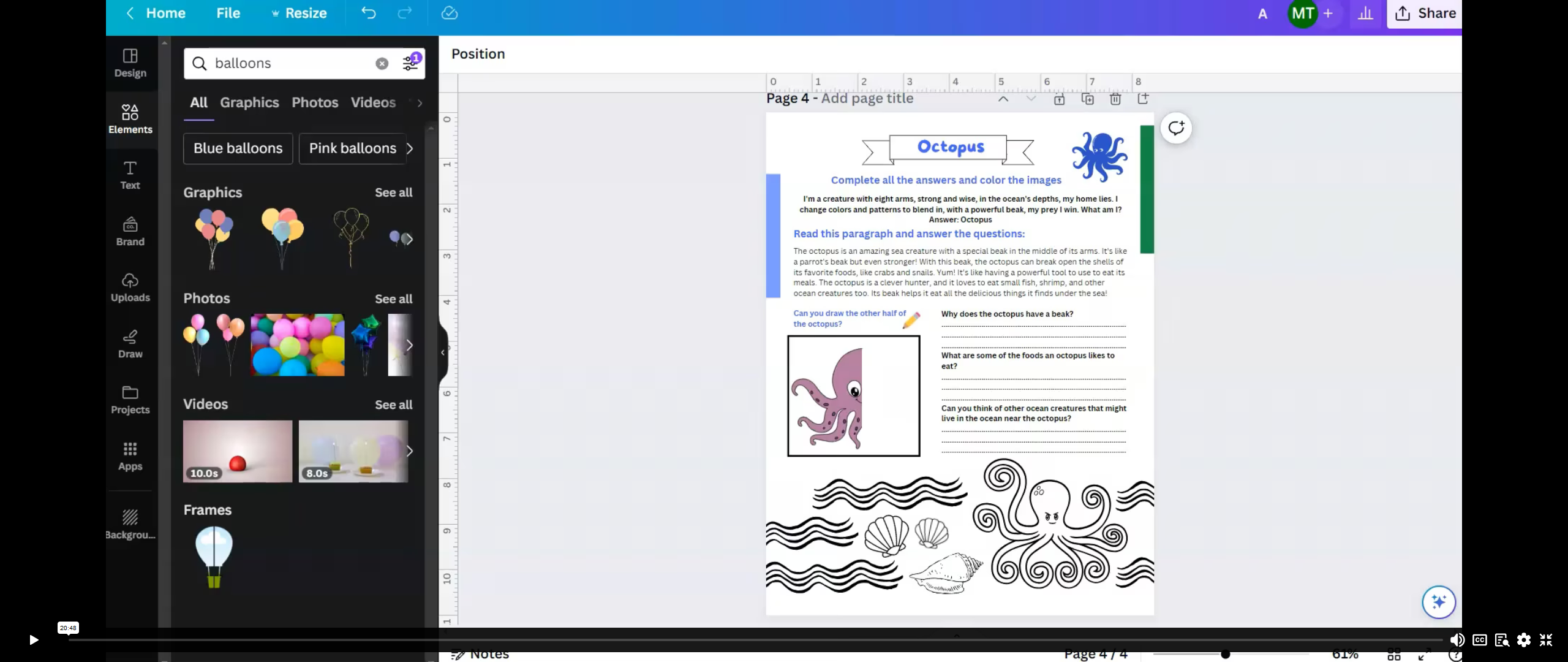The width and height of the screenshot is (1568, 662).
Task: Insert the hot air balloon frame
Action: [214, 558]
